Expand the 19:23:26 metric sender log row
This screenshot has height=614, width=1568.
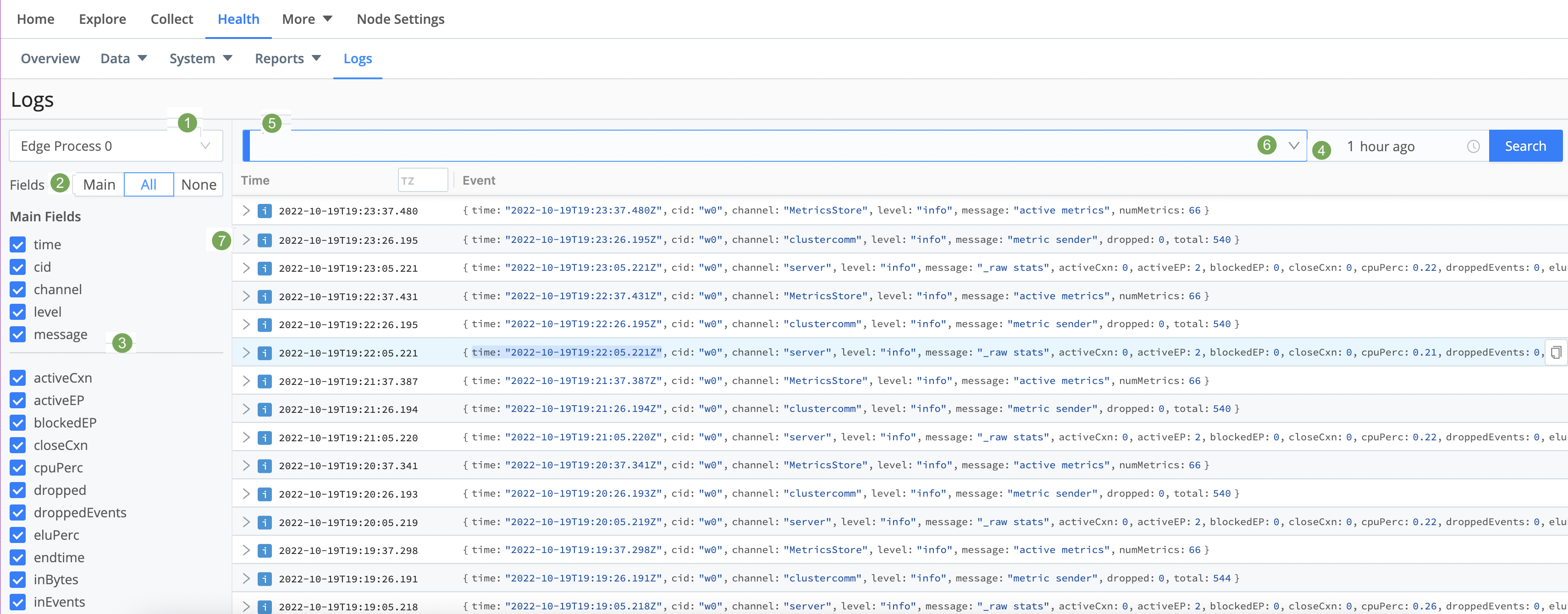click(x=246, y=240)
